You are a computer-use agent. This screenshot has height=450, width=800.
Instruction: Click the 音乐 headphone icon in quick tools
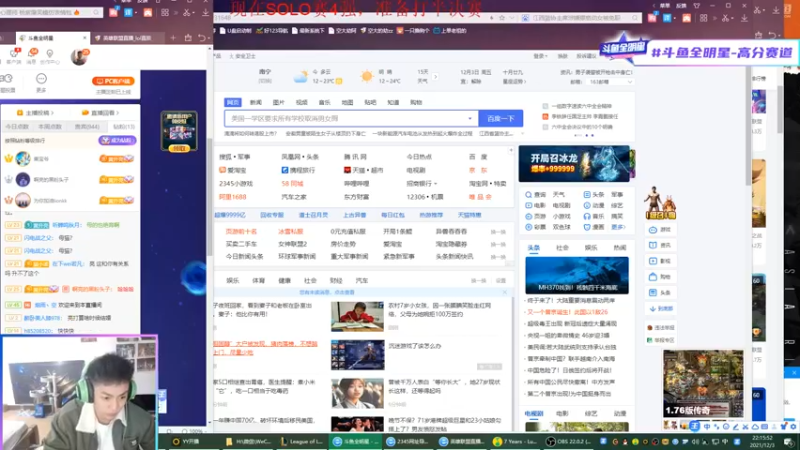tap(587, 216)
